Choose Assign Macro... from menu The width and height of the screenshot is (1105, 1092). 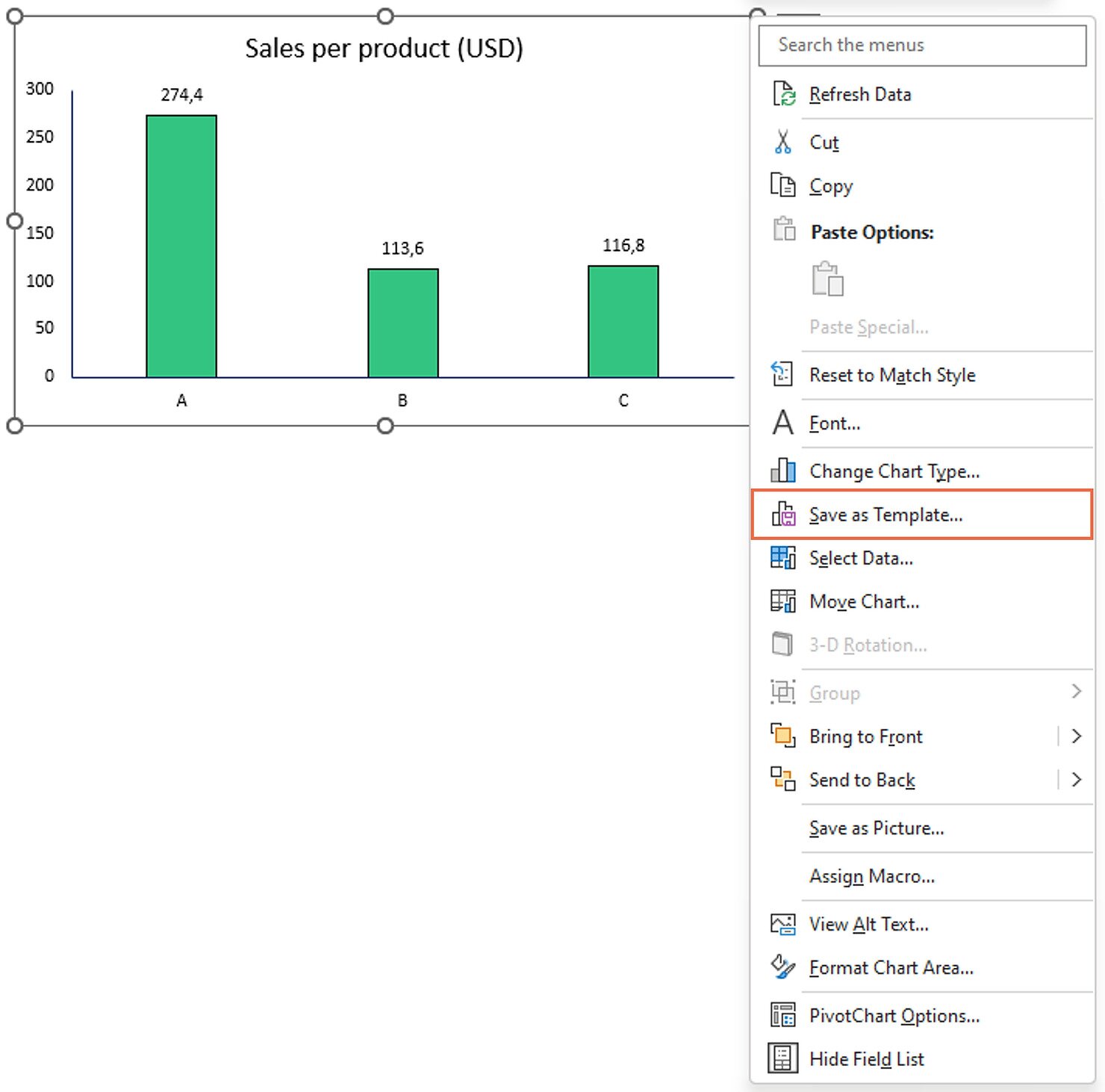(871, 876)
